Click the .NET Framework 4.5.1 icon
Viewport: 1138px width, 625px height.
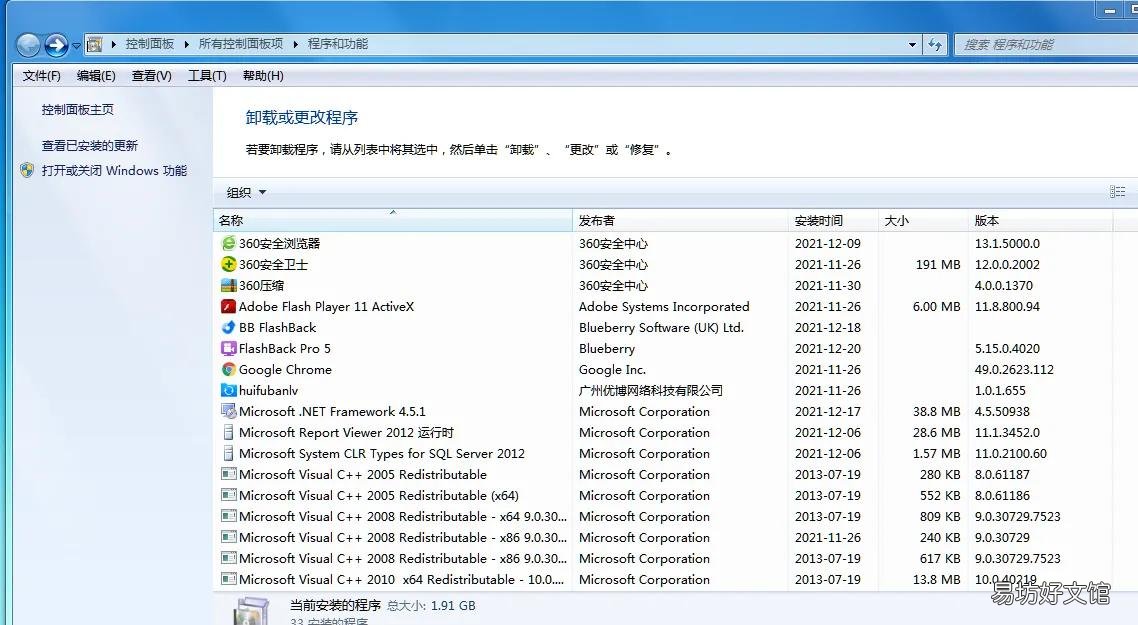click(x=229, y=412)
